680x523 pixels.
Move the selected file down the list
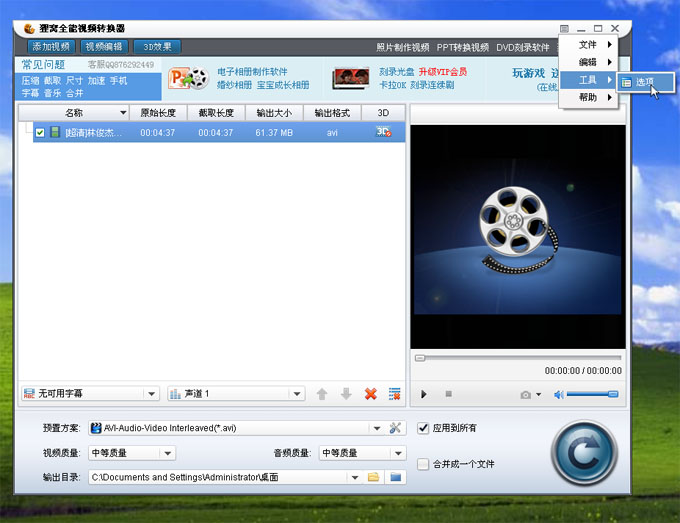(x=346, y=394)
